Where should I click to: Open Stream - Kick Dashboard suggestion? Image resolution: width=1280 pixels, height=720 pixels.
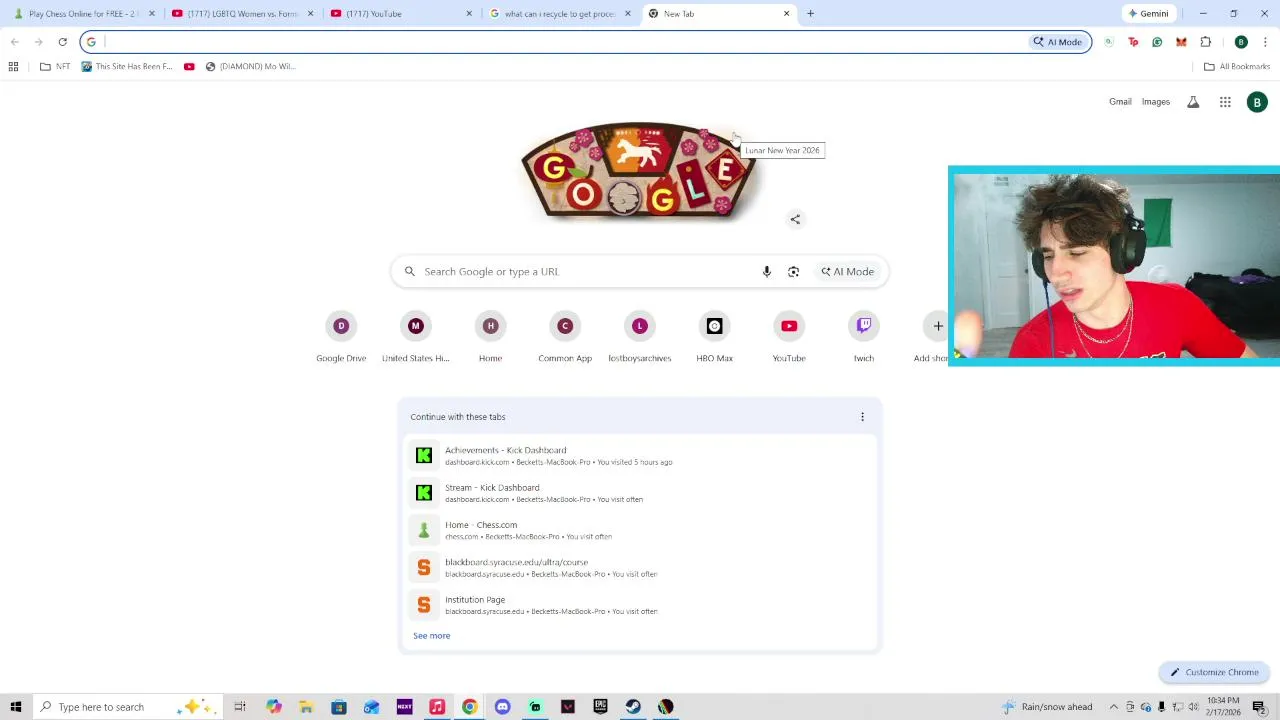[640, 493]
